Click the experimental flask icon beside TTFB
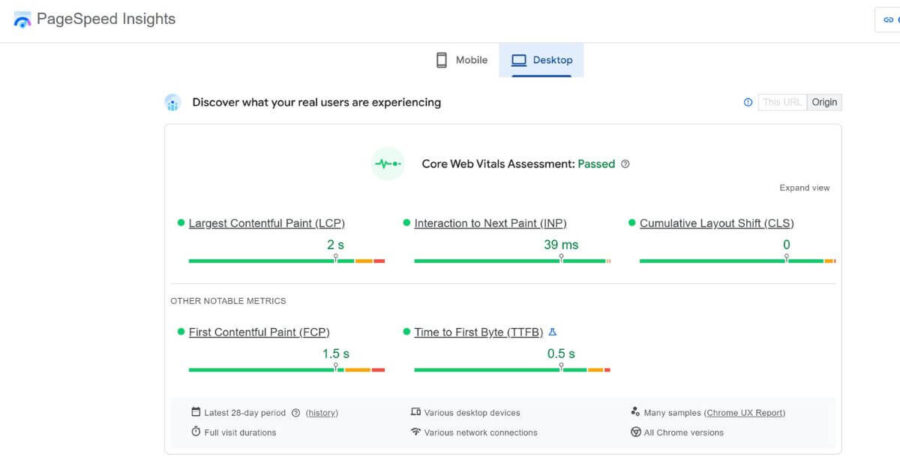The width and height of the screenshot is (900, 473). [x=552, y=332]
